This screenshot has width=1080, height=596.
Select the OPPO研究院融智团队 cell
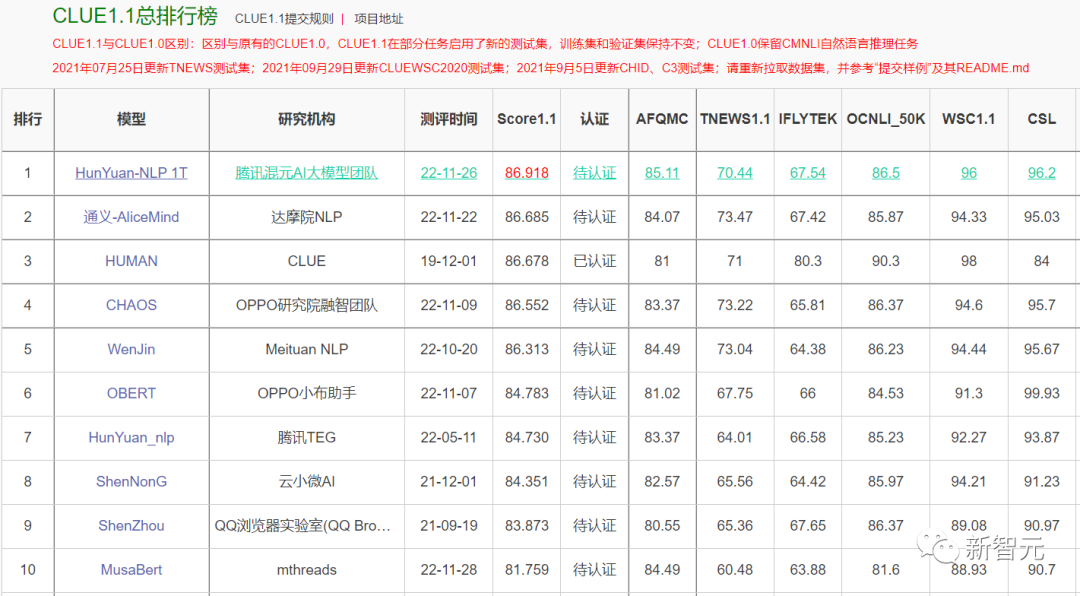tap(307, 305)
